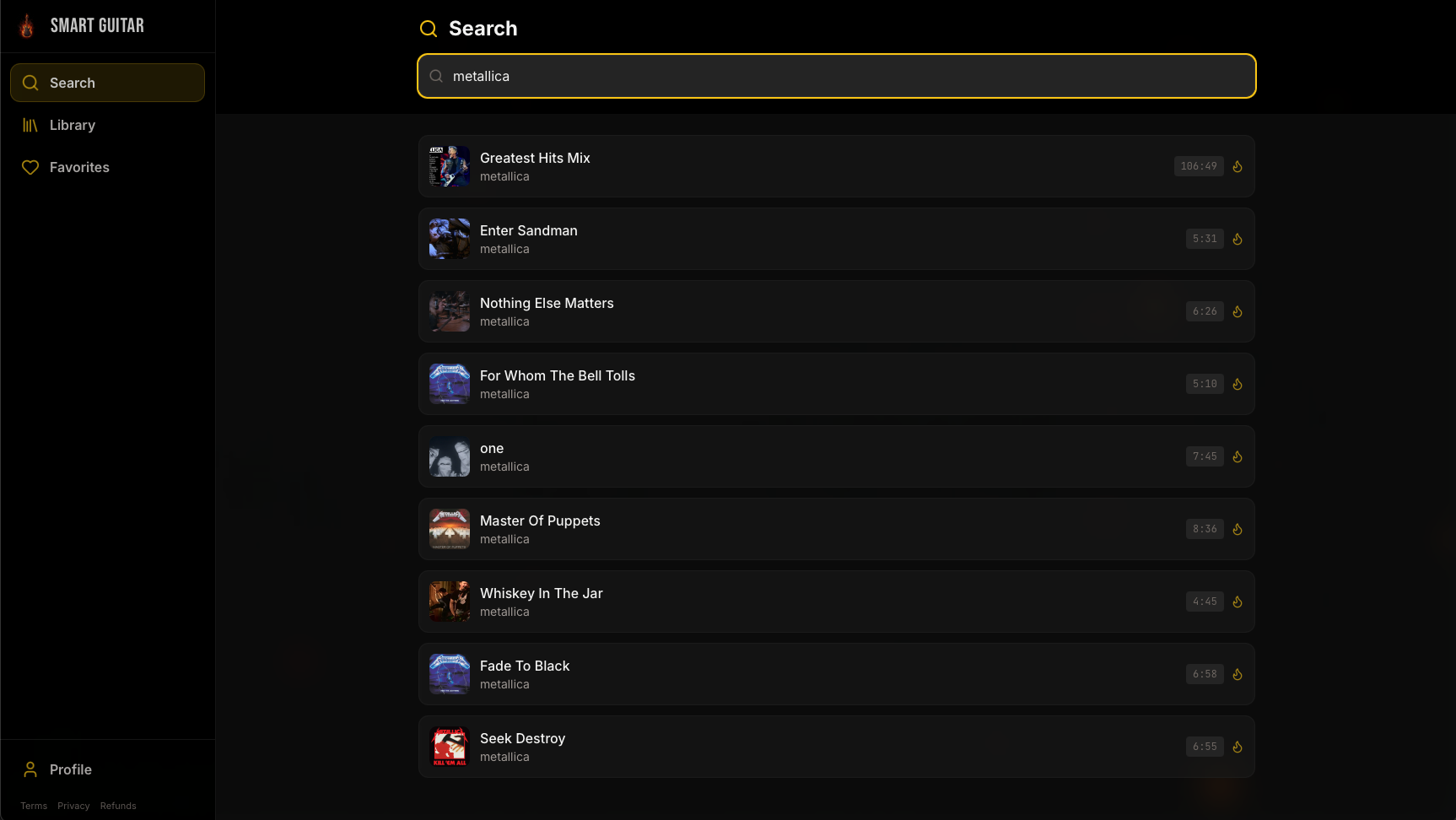Click the duration badge on For Whom The Bell Tolls
The width and height of the screenshot is (1456, 820).
tap(1204, 383)
